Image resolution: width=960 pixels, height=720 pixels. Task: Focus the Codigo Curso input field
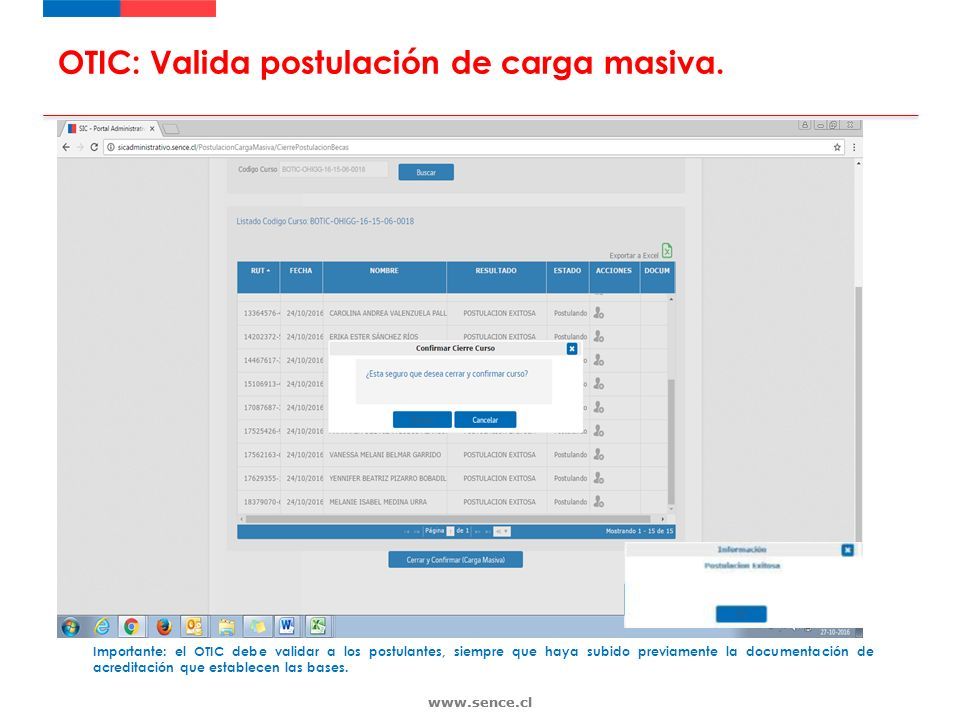[x=334, y=170]
